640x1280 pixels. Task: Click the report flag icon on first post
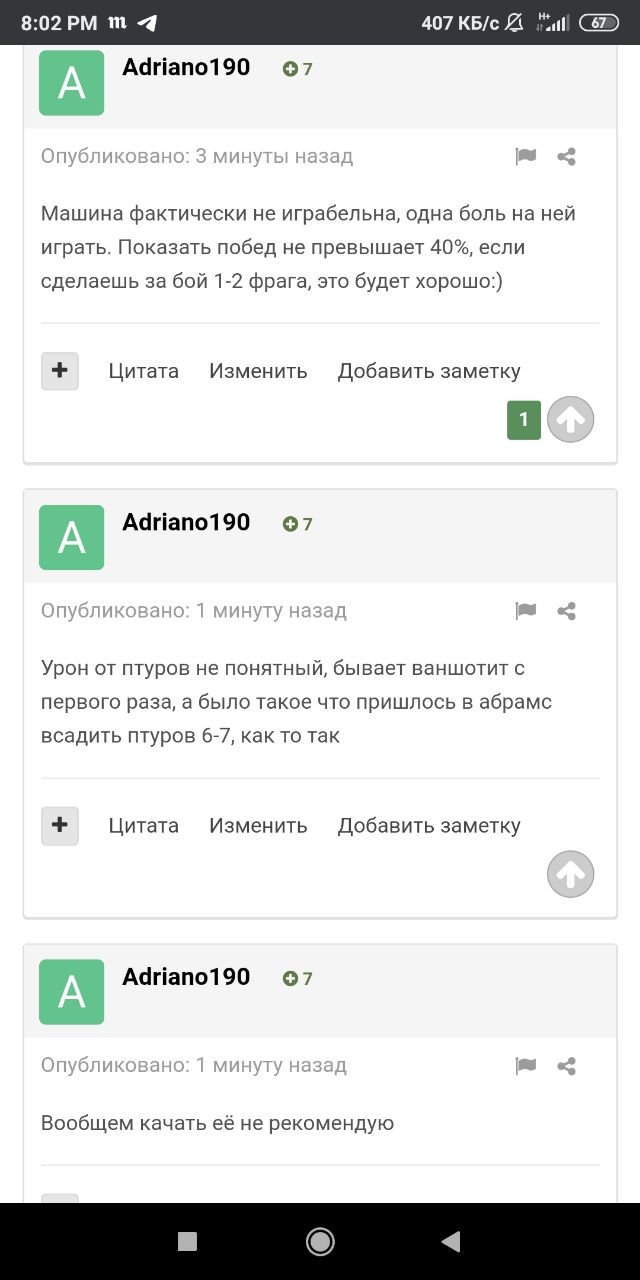pos(526,156)
